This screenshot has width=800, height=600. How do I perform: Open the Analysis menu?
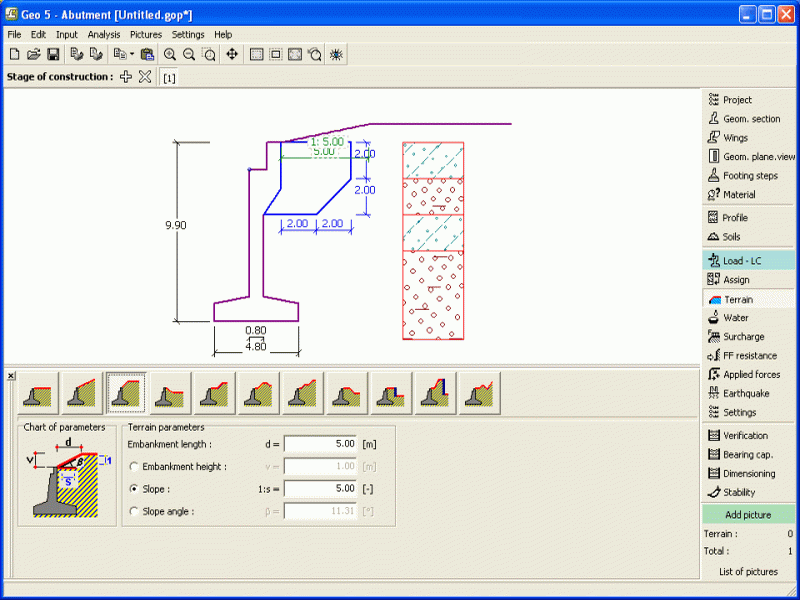[103, 34]
